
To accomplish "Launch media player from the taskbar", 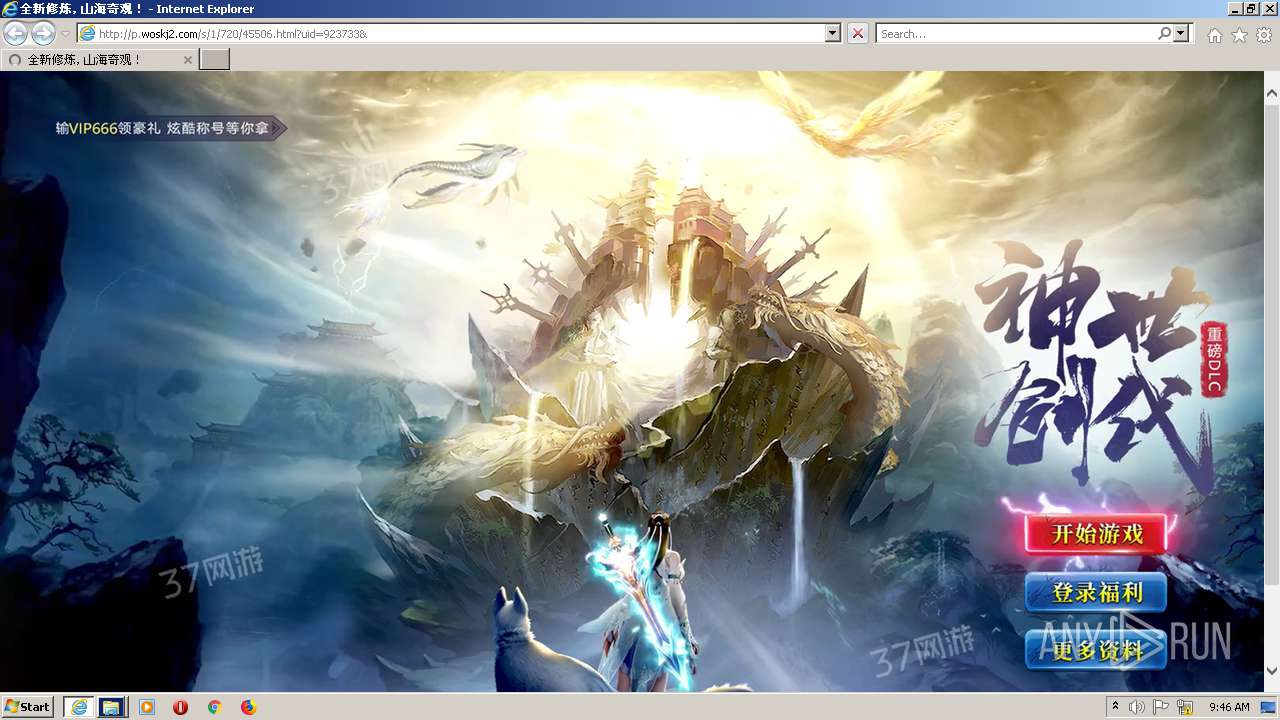I will tap(147, 707).
